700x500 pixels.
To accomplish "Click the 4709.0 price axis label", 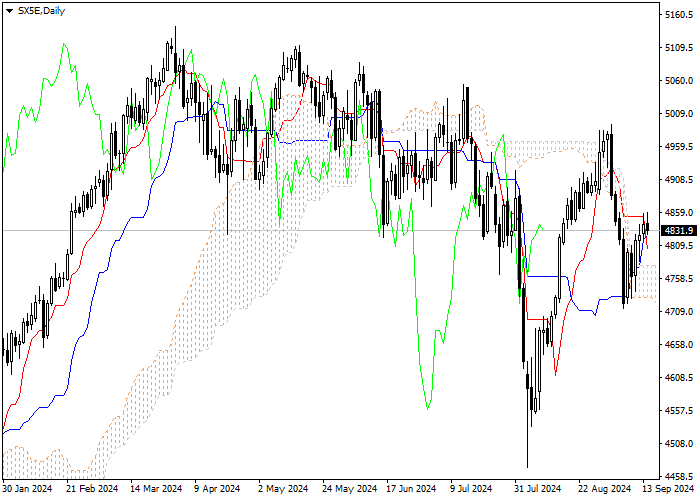I will coord(679,312).
